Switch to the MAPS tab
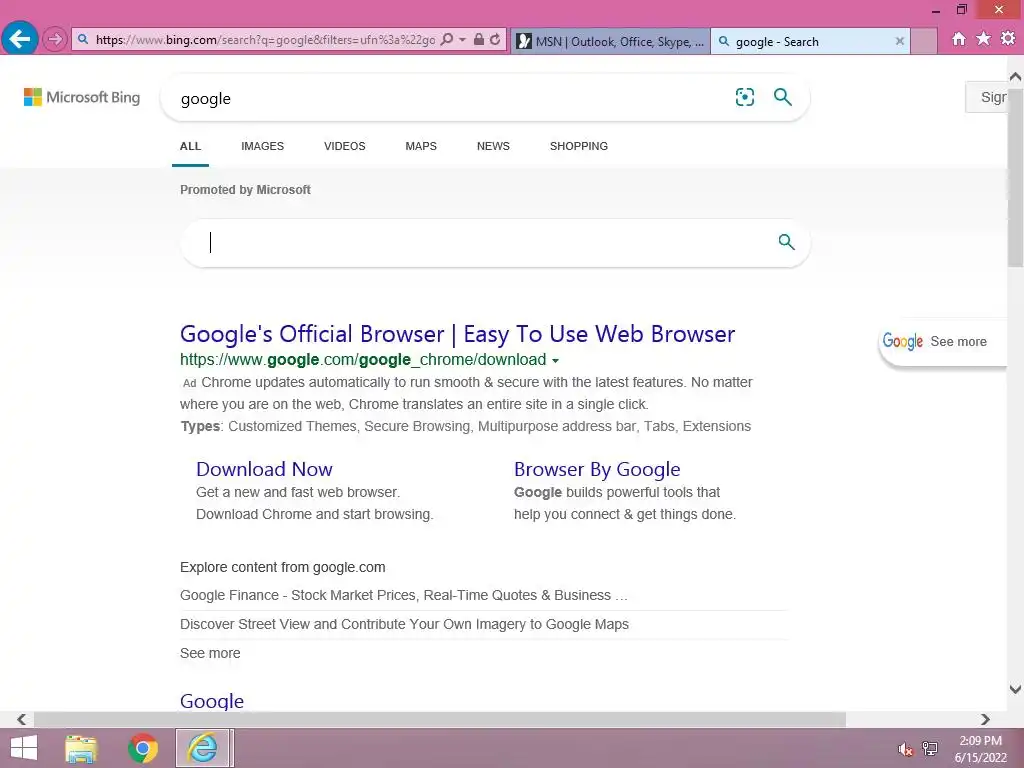1024x768 pixels. 421,146
